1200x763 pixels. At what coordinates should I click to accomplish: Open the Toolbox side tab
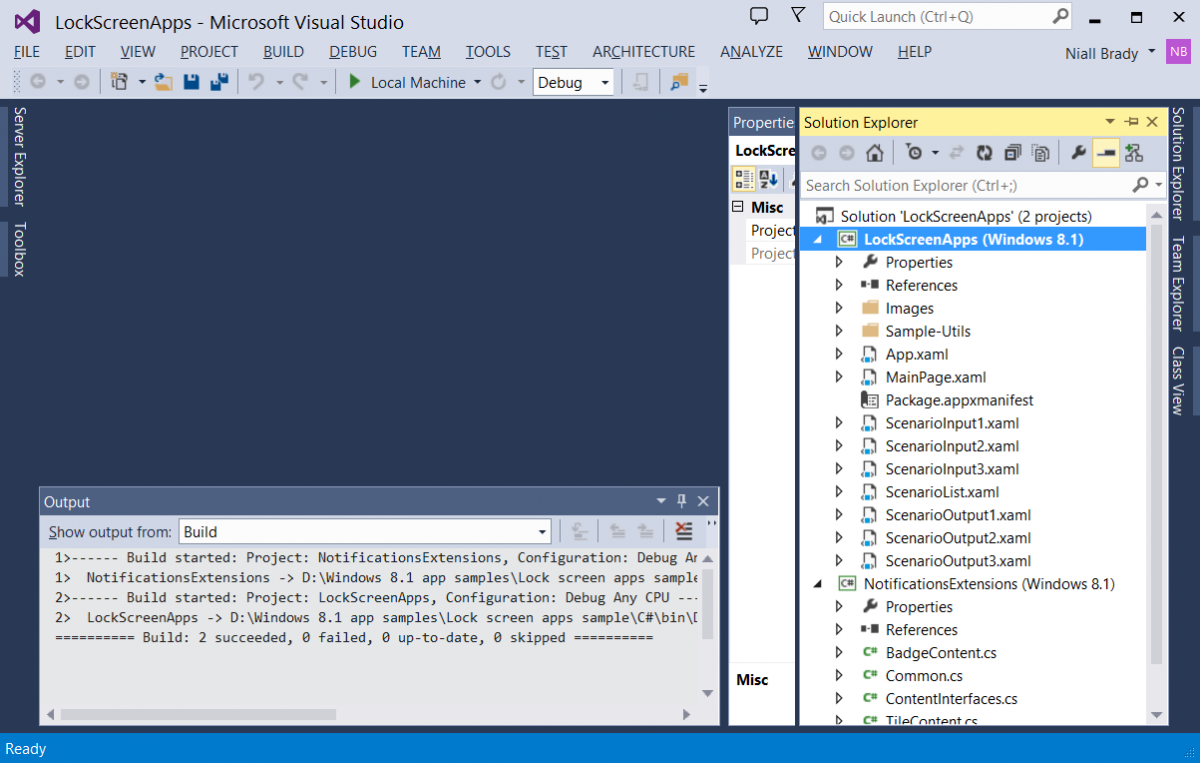pos(18,249)
